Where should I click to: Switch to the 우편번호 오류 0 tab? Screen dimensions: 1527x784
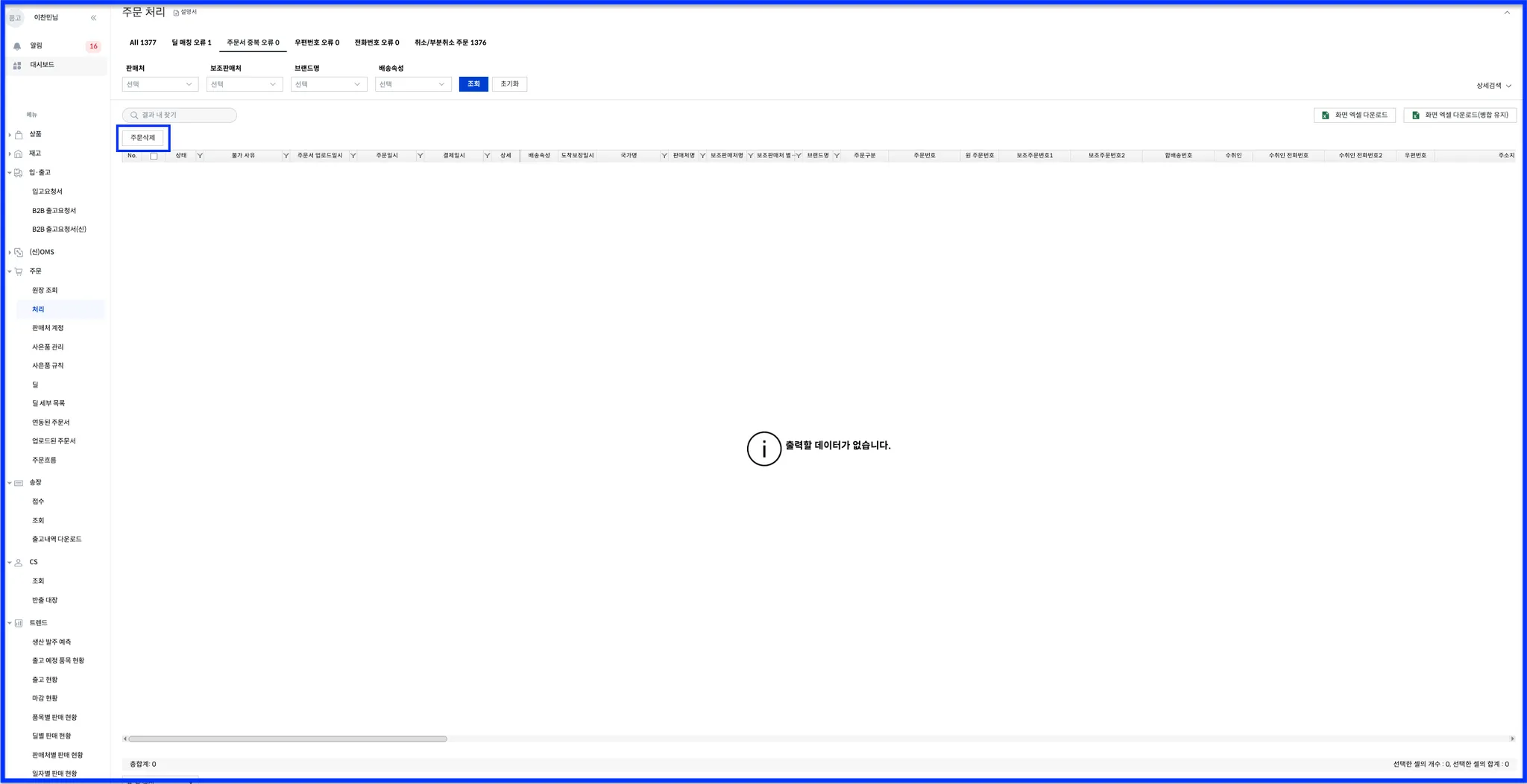(317, 42)
